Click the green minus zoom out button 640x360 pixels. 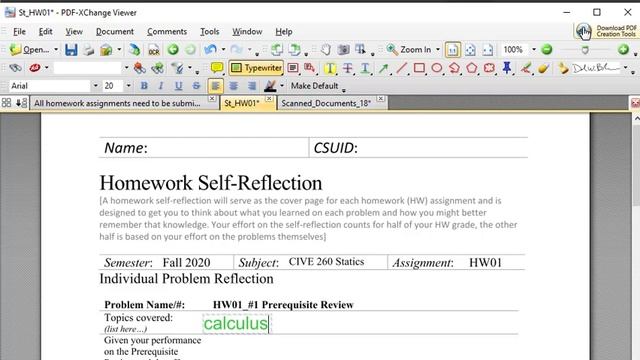tap(547, 50)
